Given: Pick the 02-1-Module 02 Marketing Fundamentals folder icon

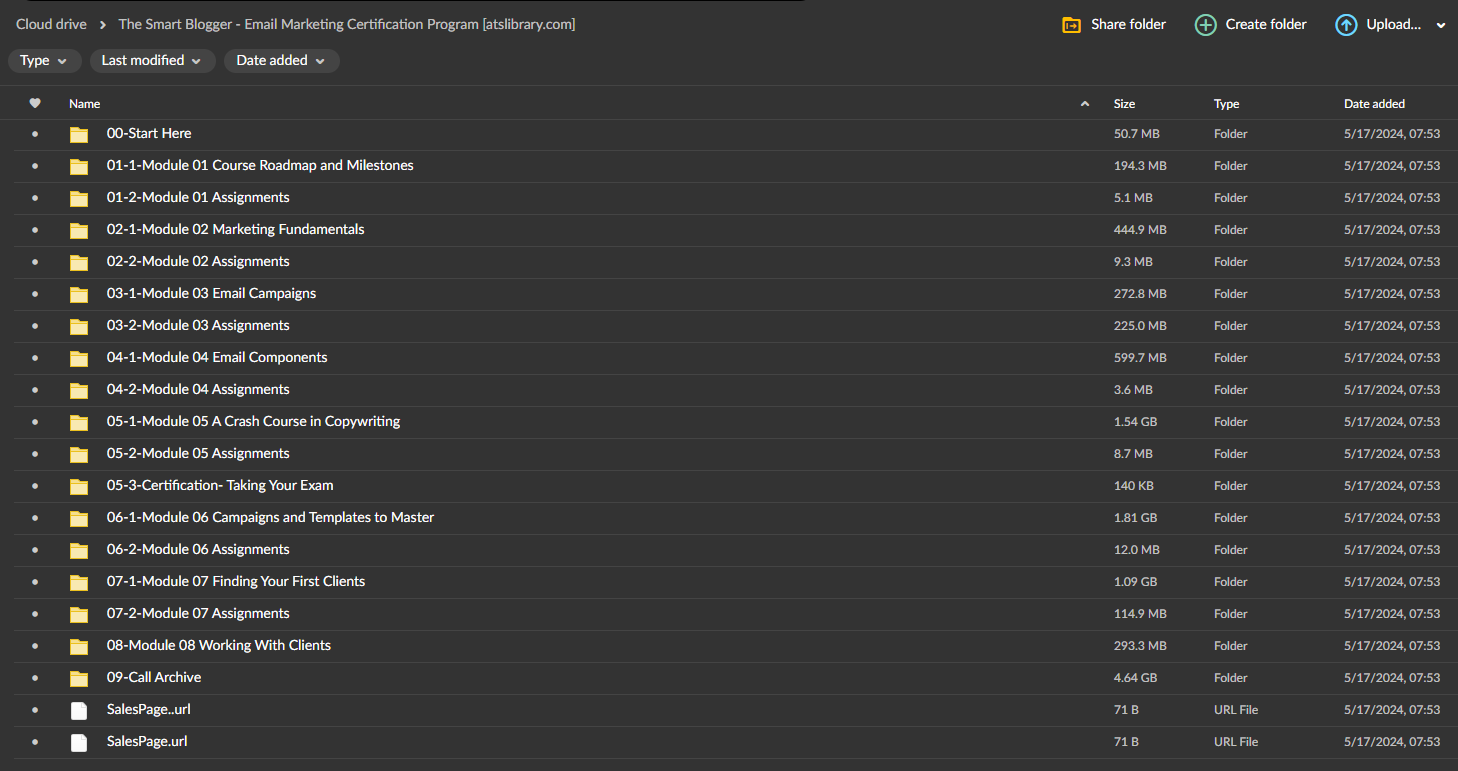Looking at the screenshot, I should point(79,230).
